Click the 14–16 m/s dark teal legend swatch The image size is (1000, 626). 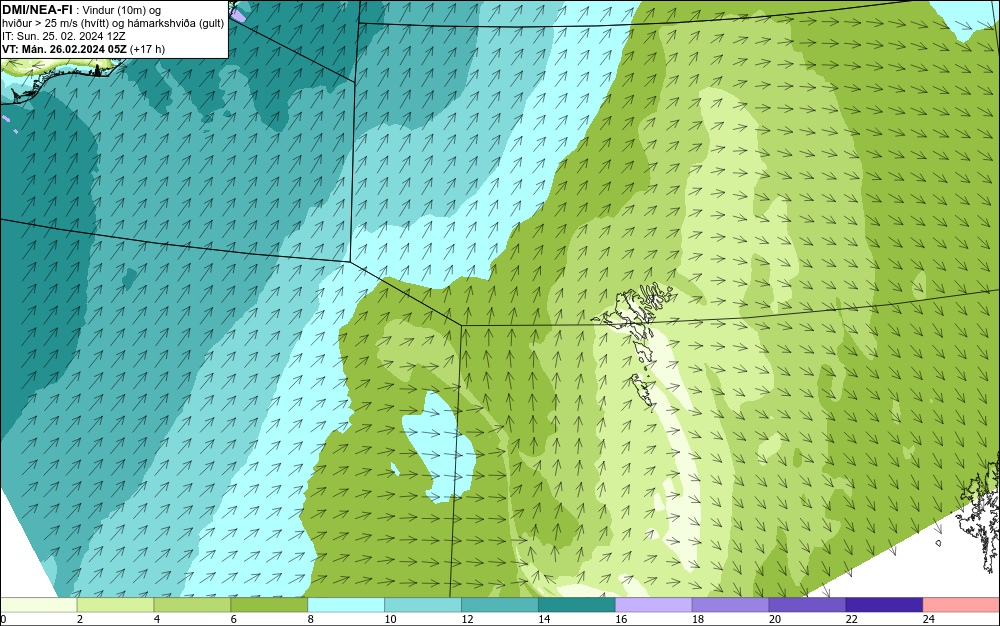point(577,604)
